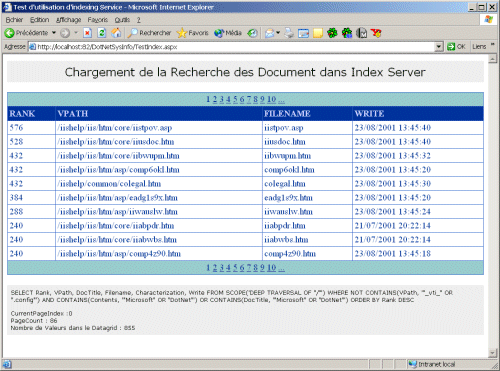Go to page 3 in bottom pager
This screenshot has height=371, width=500.
pos(222,268)
